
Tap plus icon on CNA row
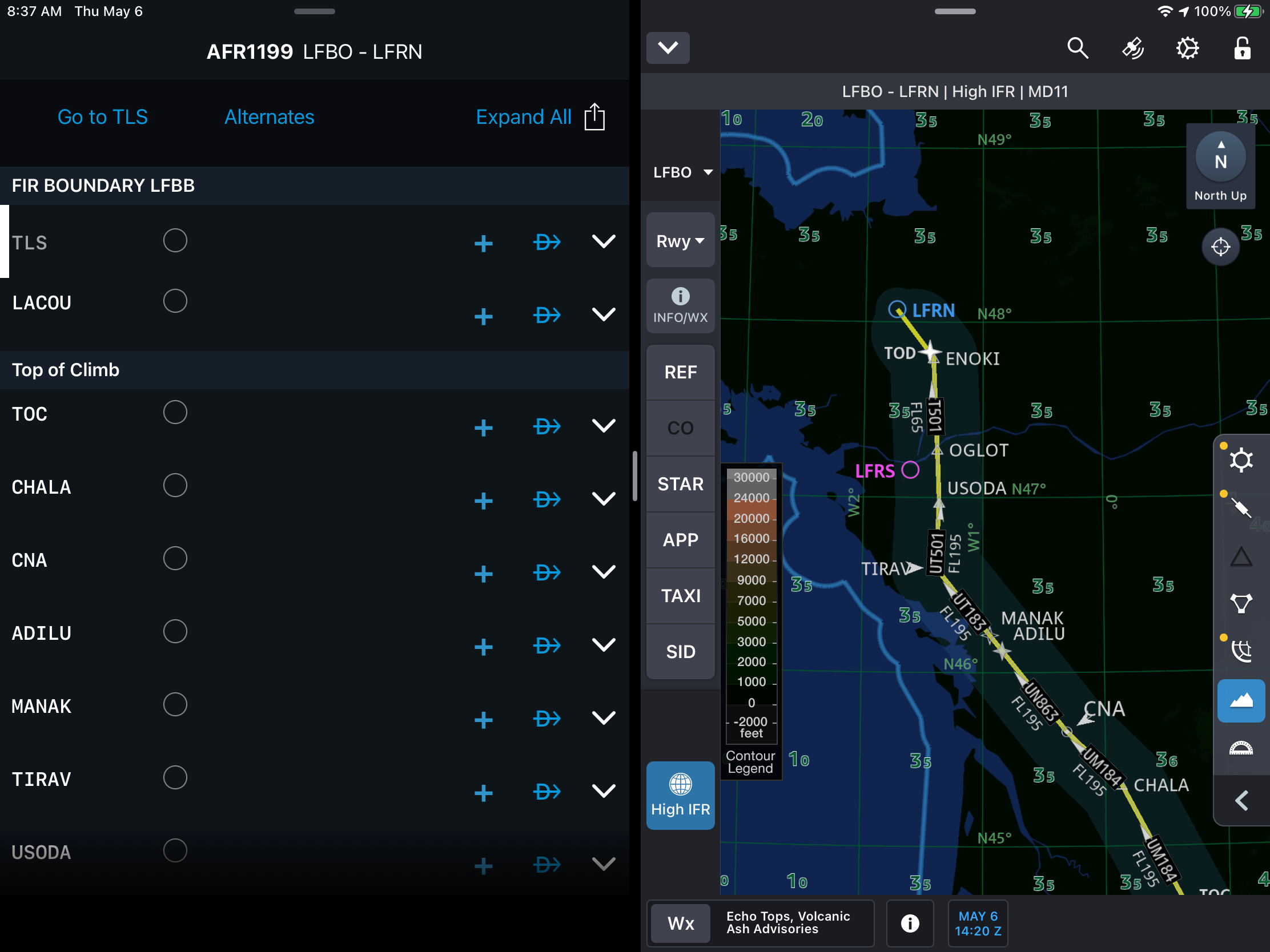484,573
